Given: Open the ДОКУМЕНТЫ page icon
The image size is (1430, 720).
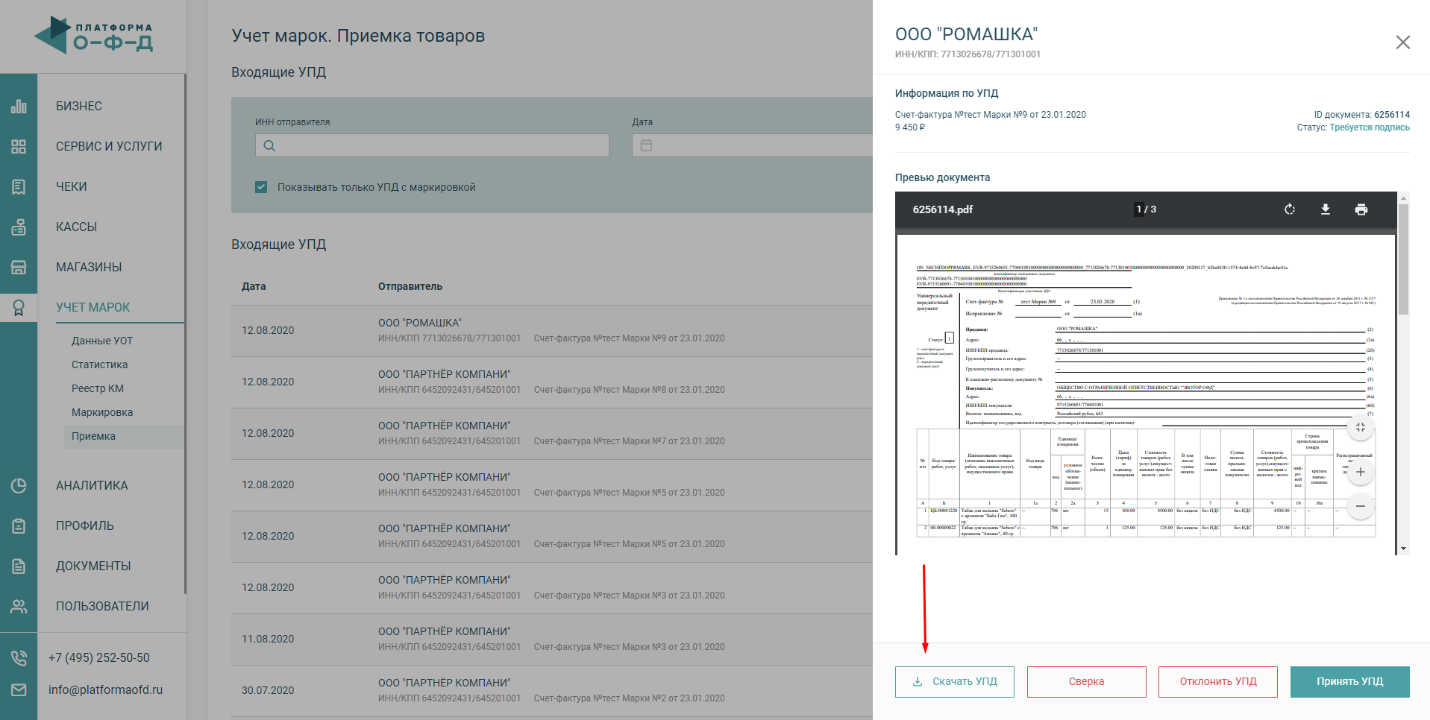Looking at the screenshot, I should coord(18,566).
